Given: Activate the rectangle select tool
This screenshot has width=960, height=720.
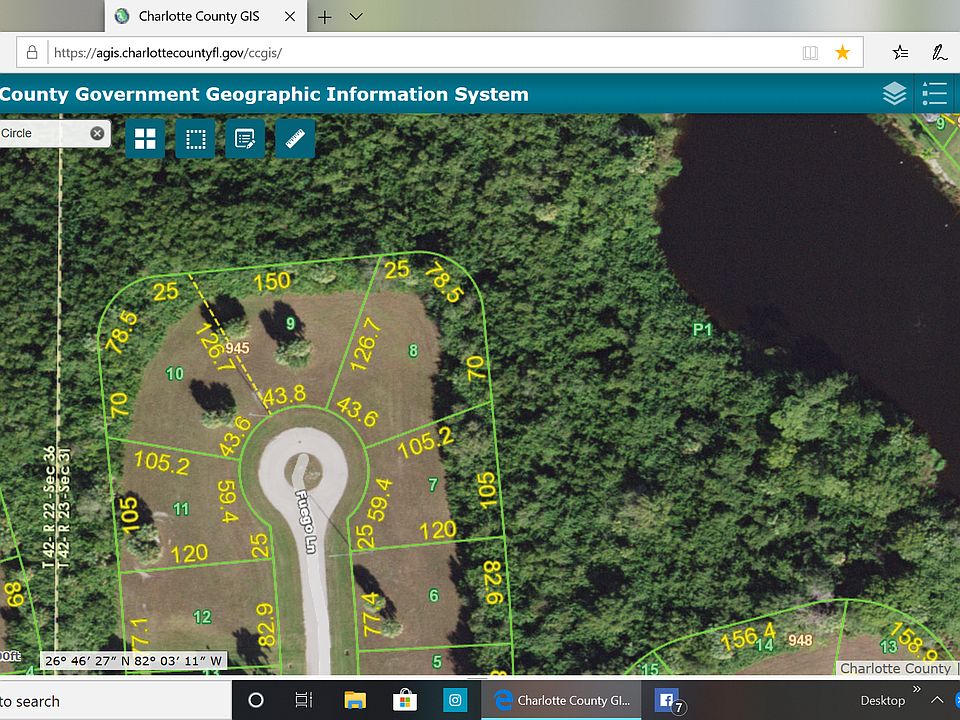Looking at the screenshot, I should [x=195, y=139].
